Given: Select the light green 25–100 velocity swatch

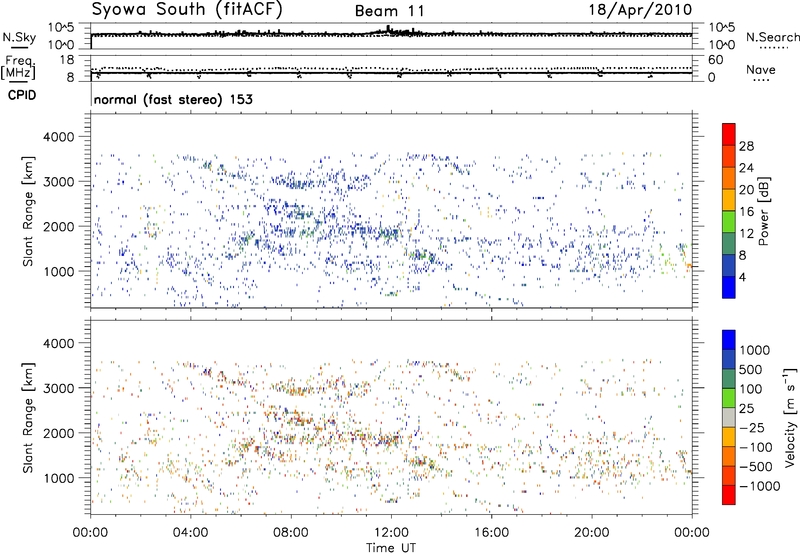Looking at the screenshot, I should pos(729,398).
